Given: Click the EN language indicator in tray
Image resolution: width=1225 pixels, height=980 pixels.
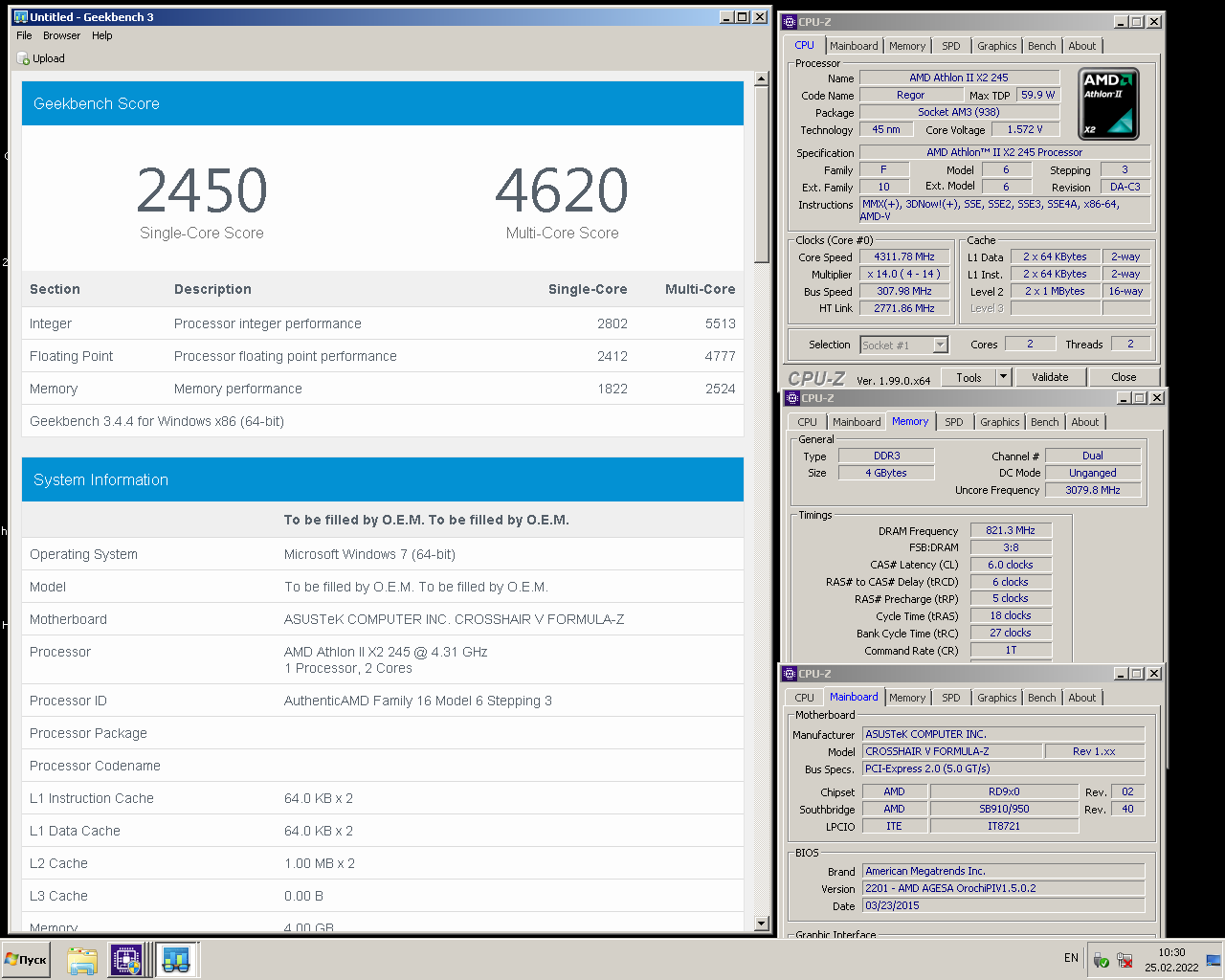Looking at the screenshot, I should [x=1071, y=958].
